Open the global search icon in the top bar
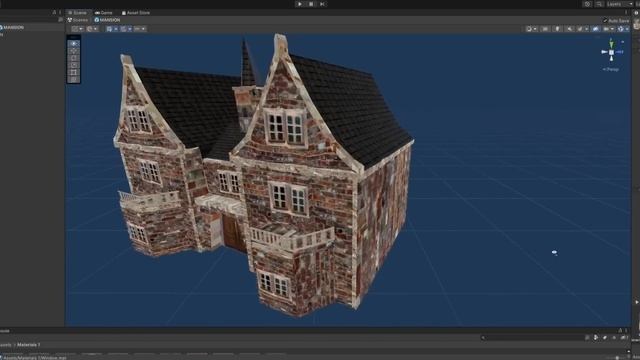This screenshot has width=640, height=360. (599, 4)
